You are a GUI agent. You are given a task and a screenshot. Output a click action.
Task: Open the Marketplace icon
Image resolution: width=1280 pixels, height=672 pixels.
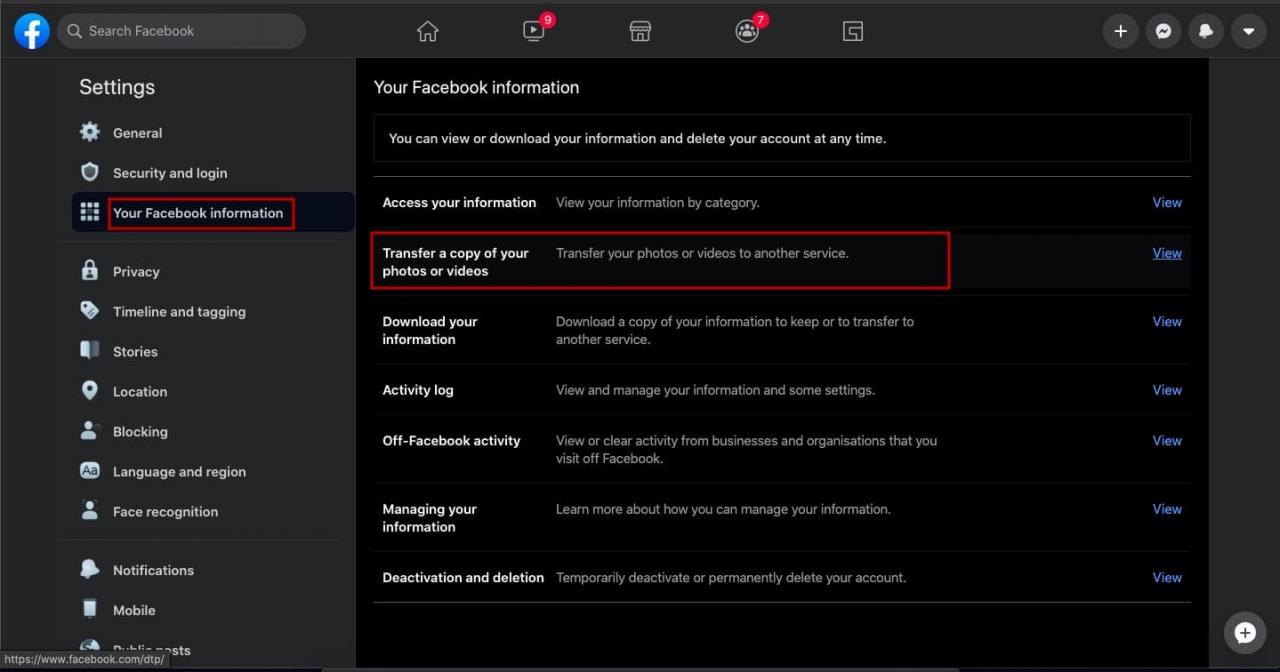[640, 31]
